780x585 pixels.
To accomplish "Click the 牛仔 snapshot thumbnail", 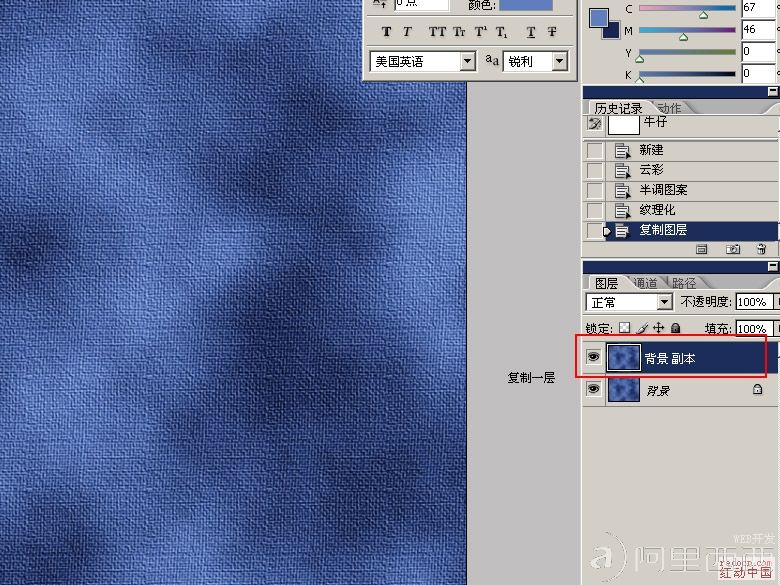I will pyautogui.click(x=624, y=125).
